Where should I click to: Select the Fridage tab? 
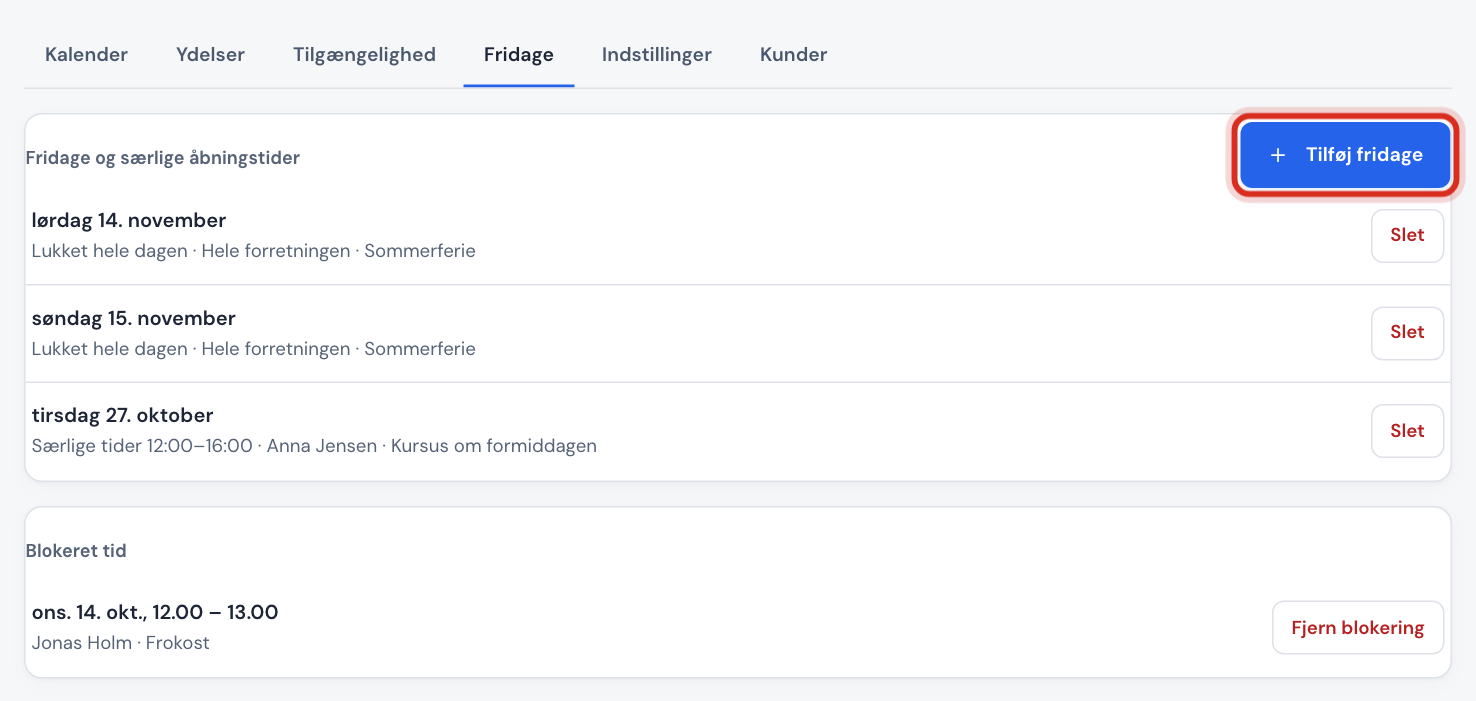(x=519, y=55)
